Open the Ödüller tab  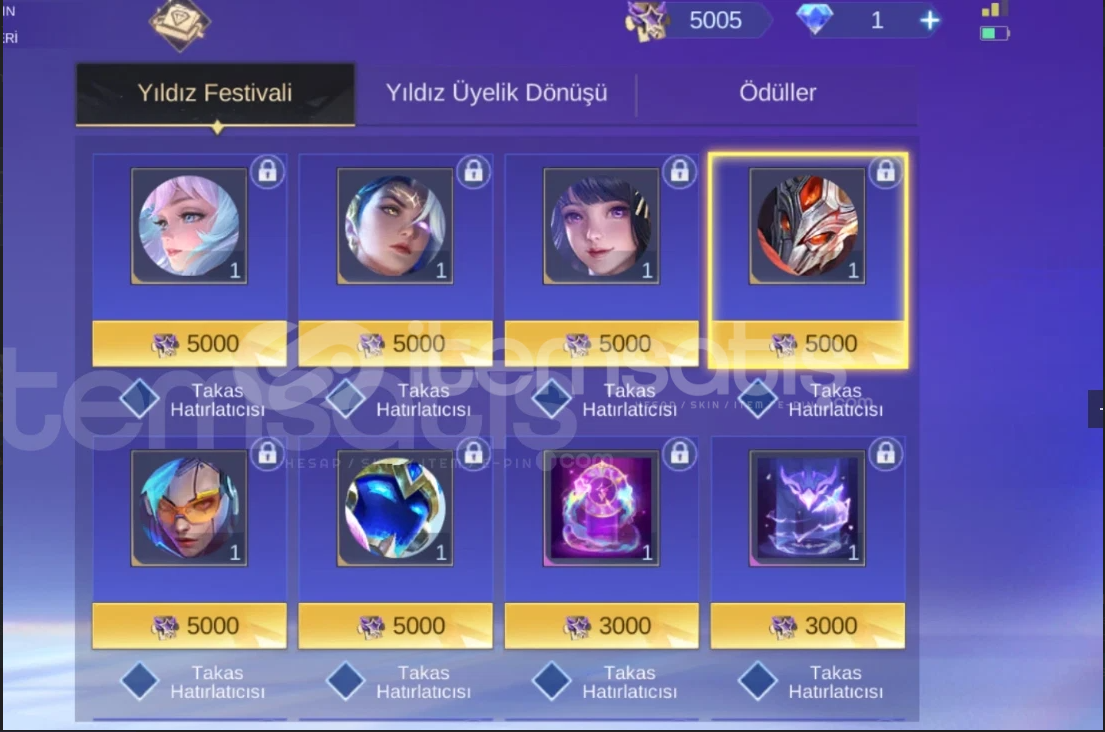(x=777, y=93)
